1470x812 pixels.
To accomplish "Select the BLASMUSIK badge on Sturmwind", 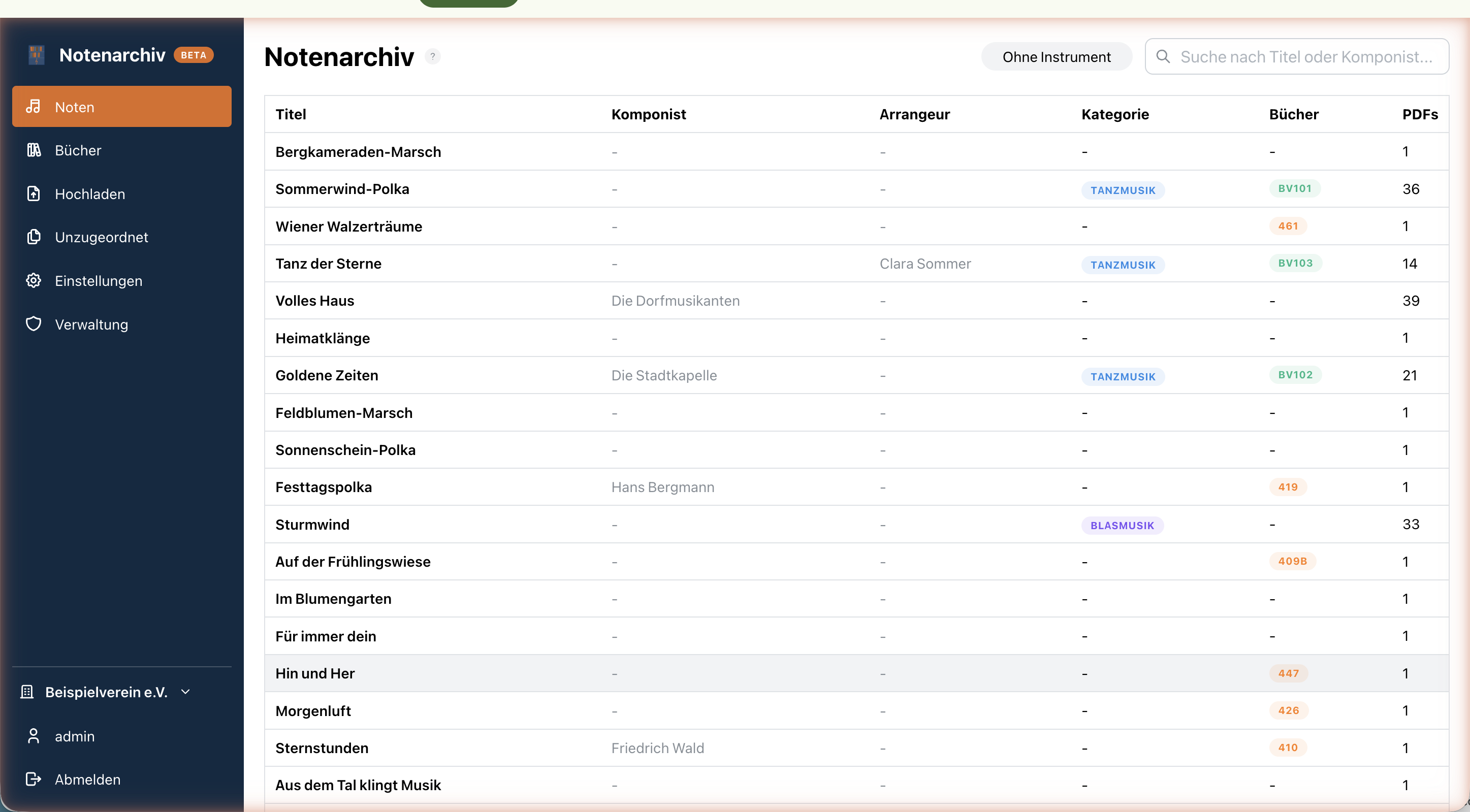I will pyautogui.click(x=1123, y=525).
